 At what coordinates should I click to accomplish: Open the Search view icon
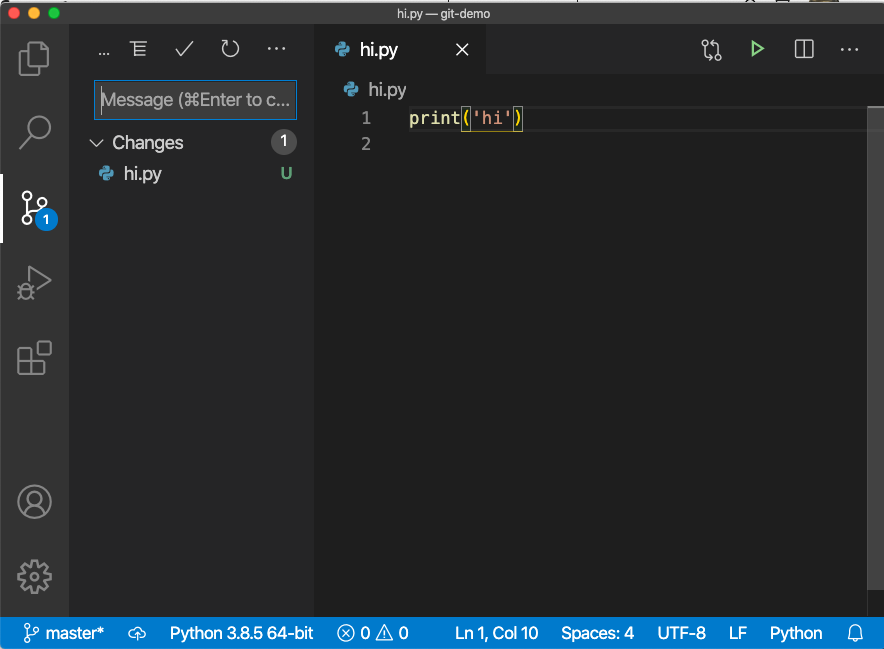(34, 131)
